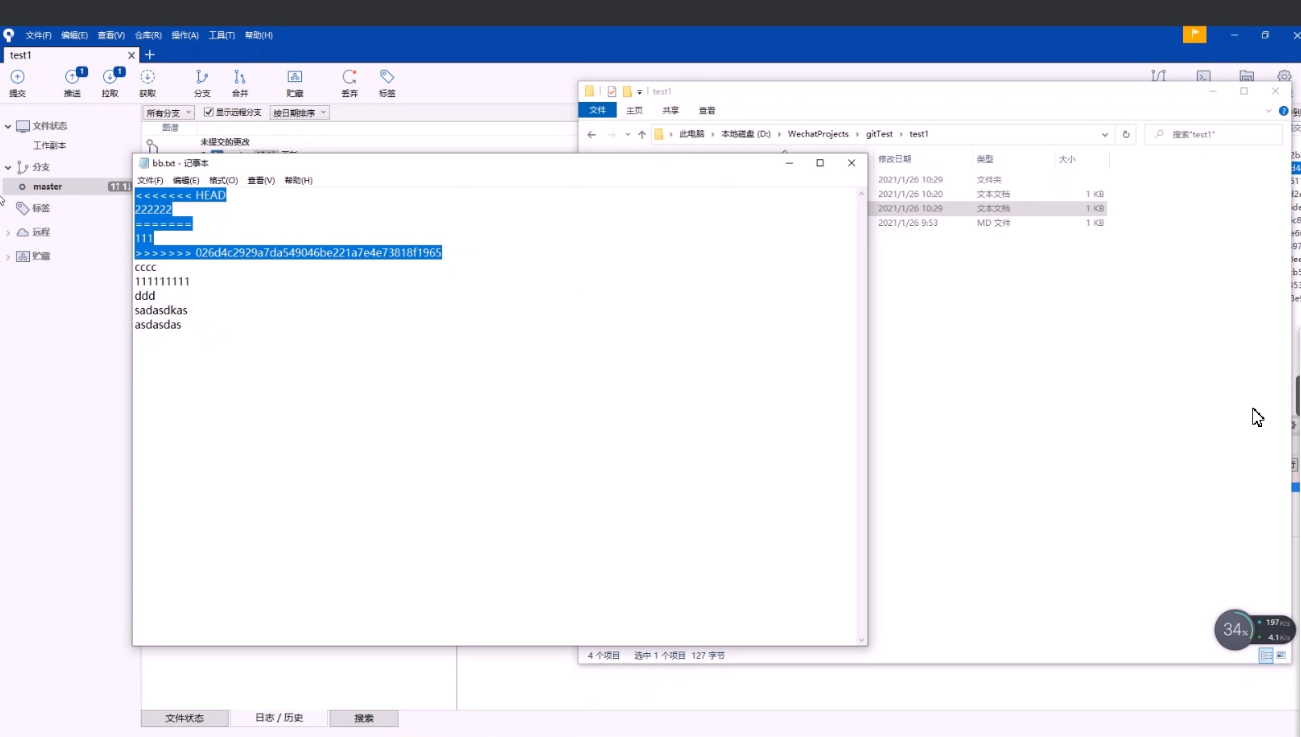Viewport: 1301px width, 737px height.
Task: Open Notepad 格式(O) menu
Action: point(223,181)
